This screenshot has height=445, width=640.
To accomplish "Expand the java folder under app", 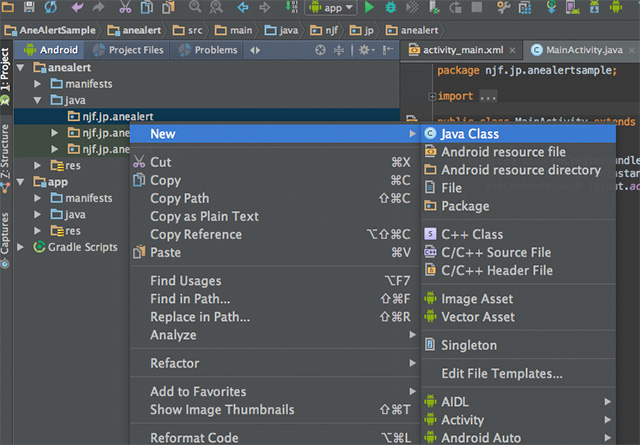I will (x=37, y=214).
